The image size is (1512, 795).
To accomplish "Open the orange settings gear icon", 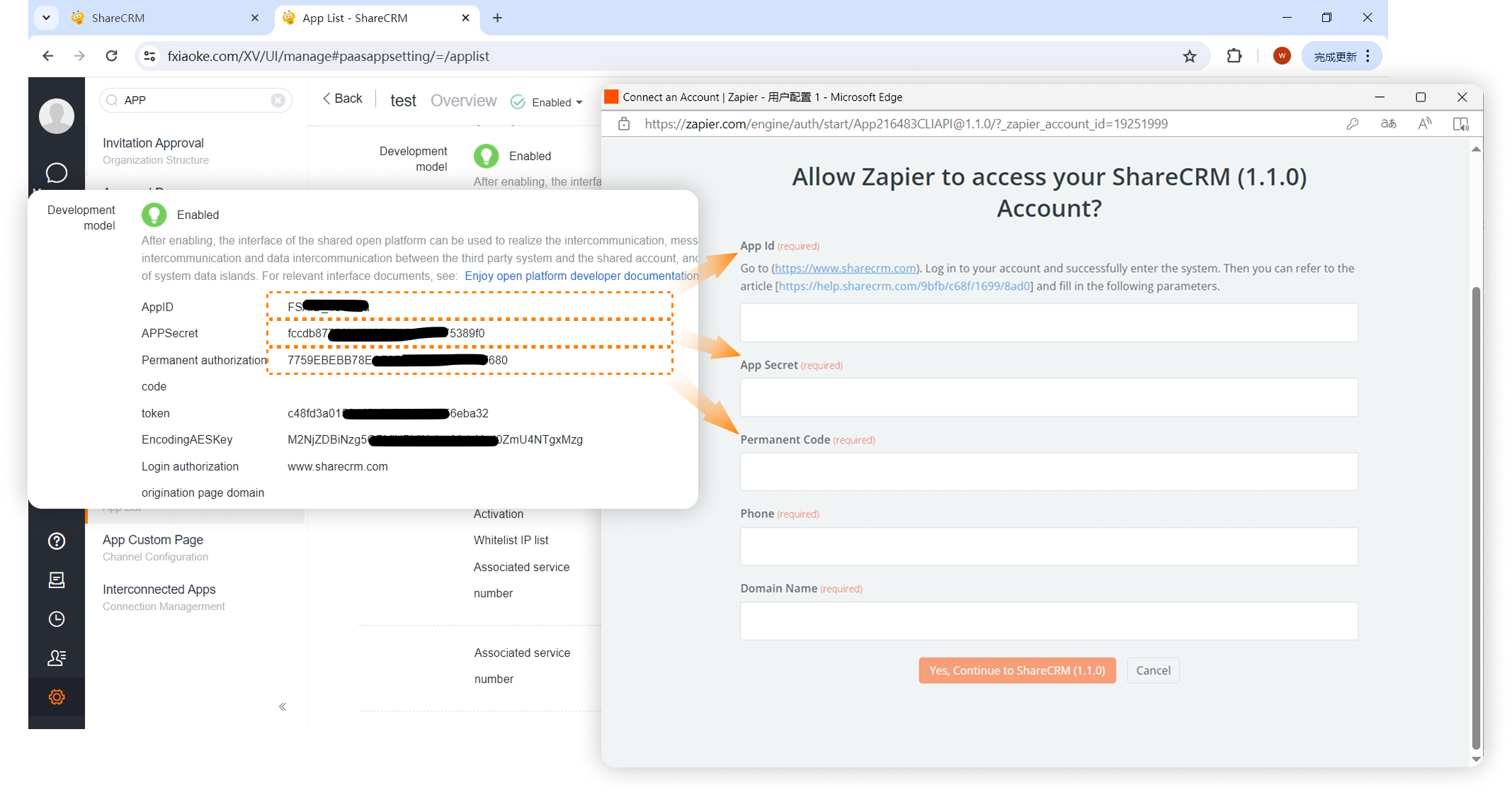I will (x=57, y=697).
